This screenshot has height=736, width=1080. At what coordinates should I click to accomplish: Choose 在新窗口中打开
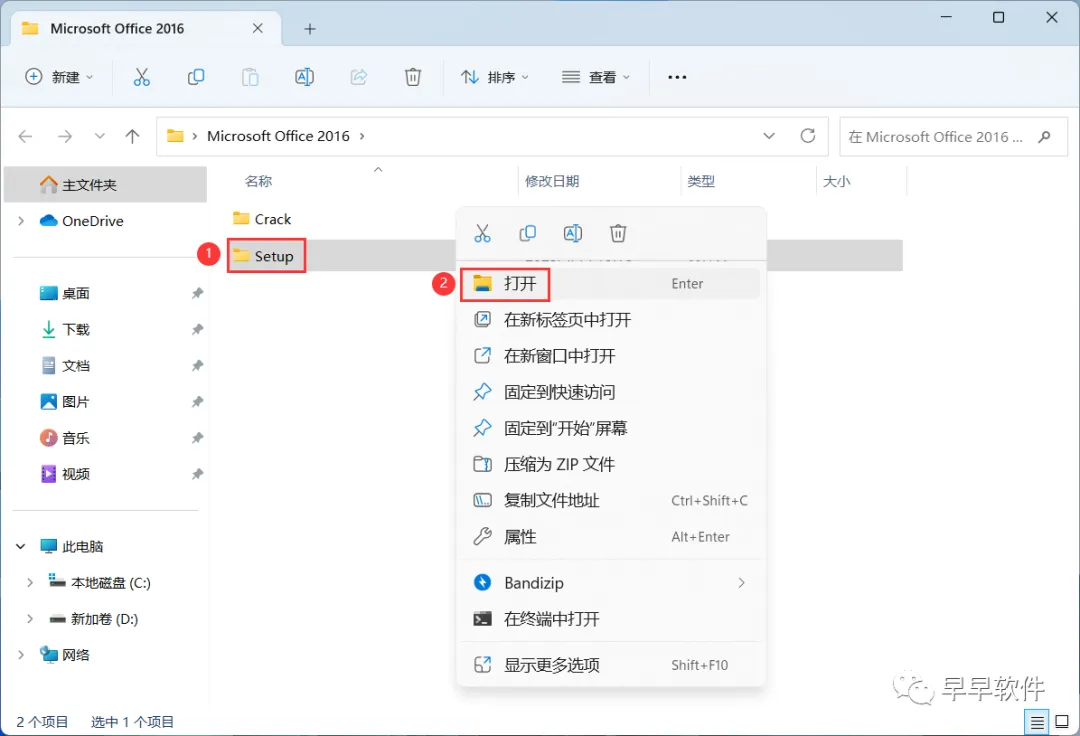[x=611, y=356]
